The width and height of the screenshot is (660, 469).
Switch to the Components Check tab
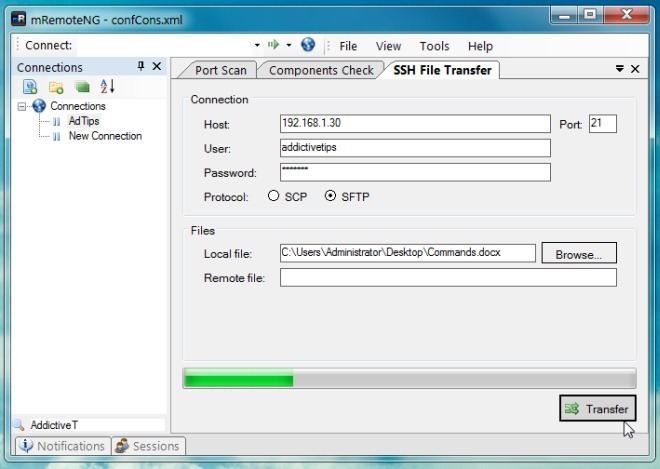pos(321,70)
